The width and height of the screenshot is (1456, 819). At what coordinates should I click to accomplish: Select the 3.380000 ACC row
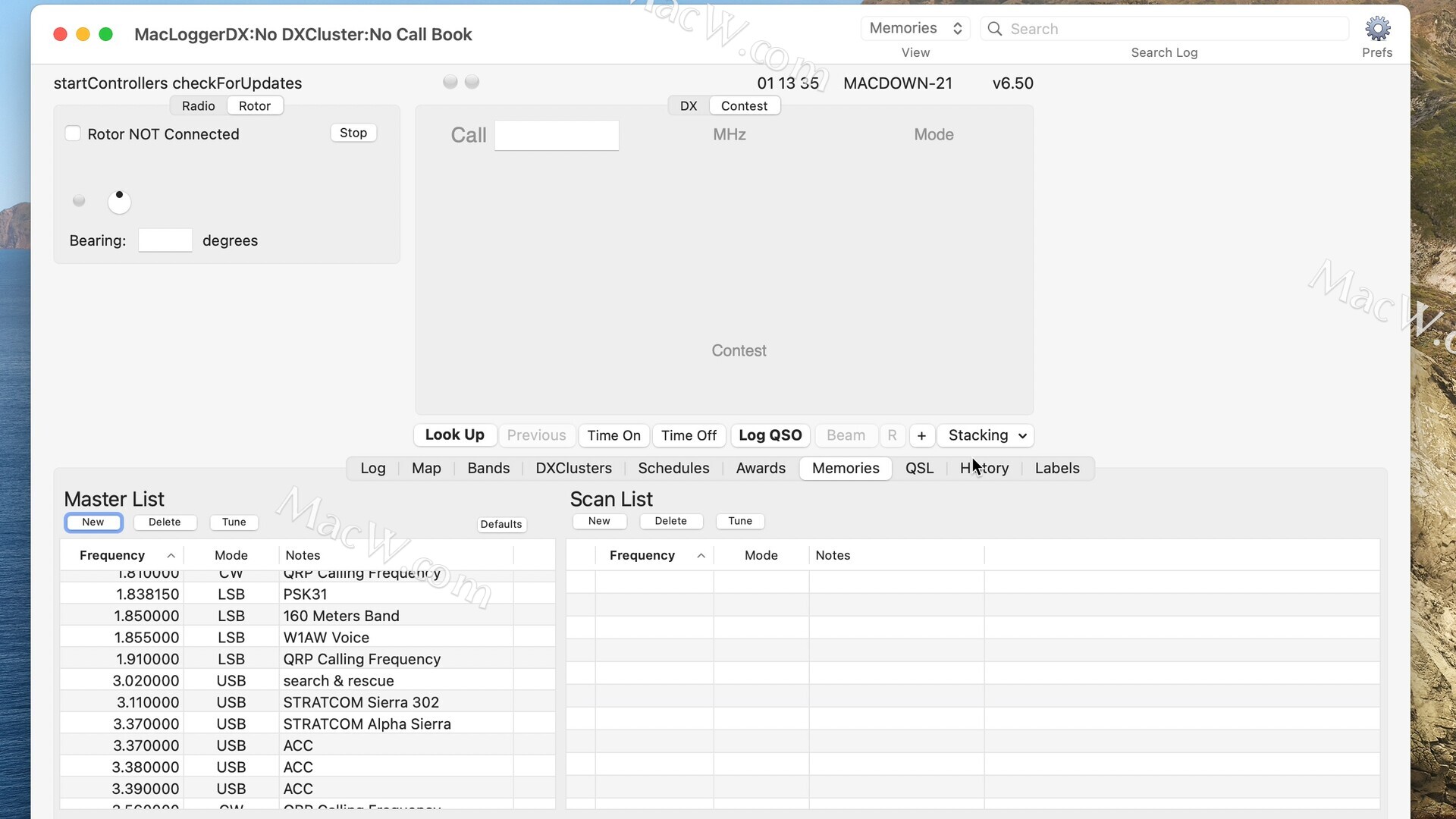pos(307,767)
